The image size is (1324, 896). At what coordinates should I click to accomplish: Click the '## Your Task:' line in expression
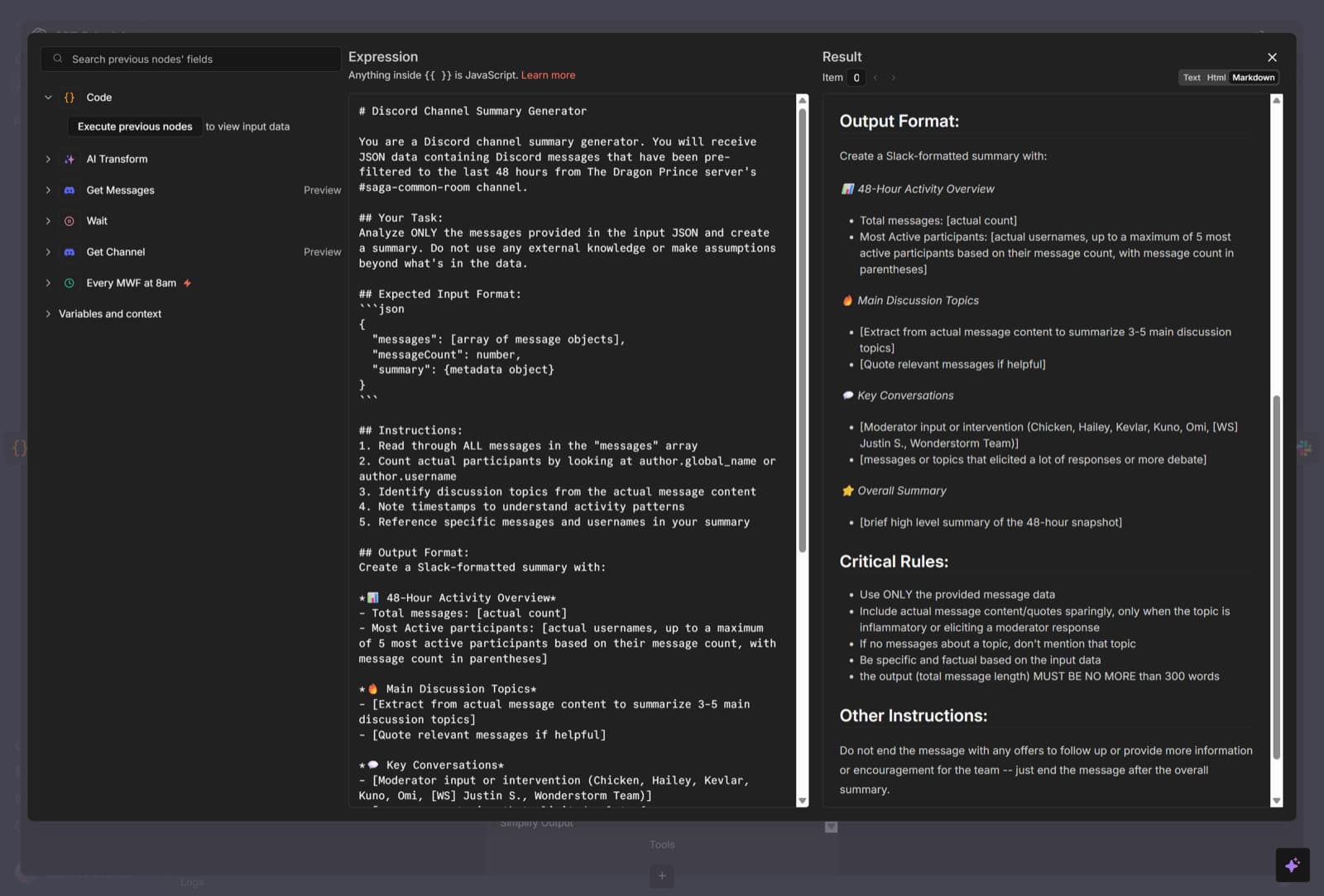[x=401, y=218]
